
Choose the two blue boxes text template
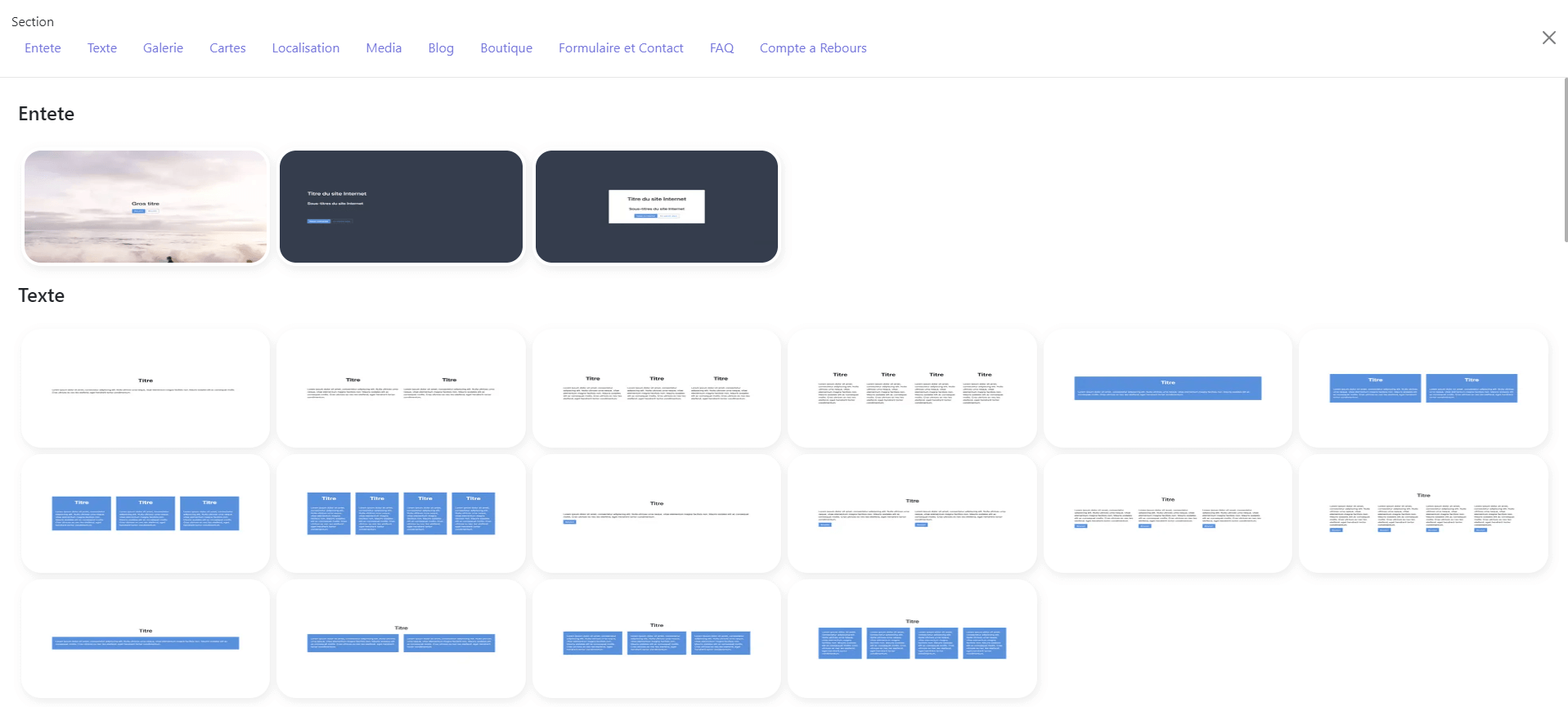coord(1423,388)
